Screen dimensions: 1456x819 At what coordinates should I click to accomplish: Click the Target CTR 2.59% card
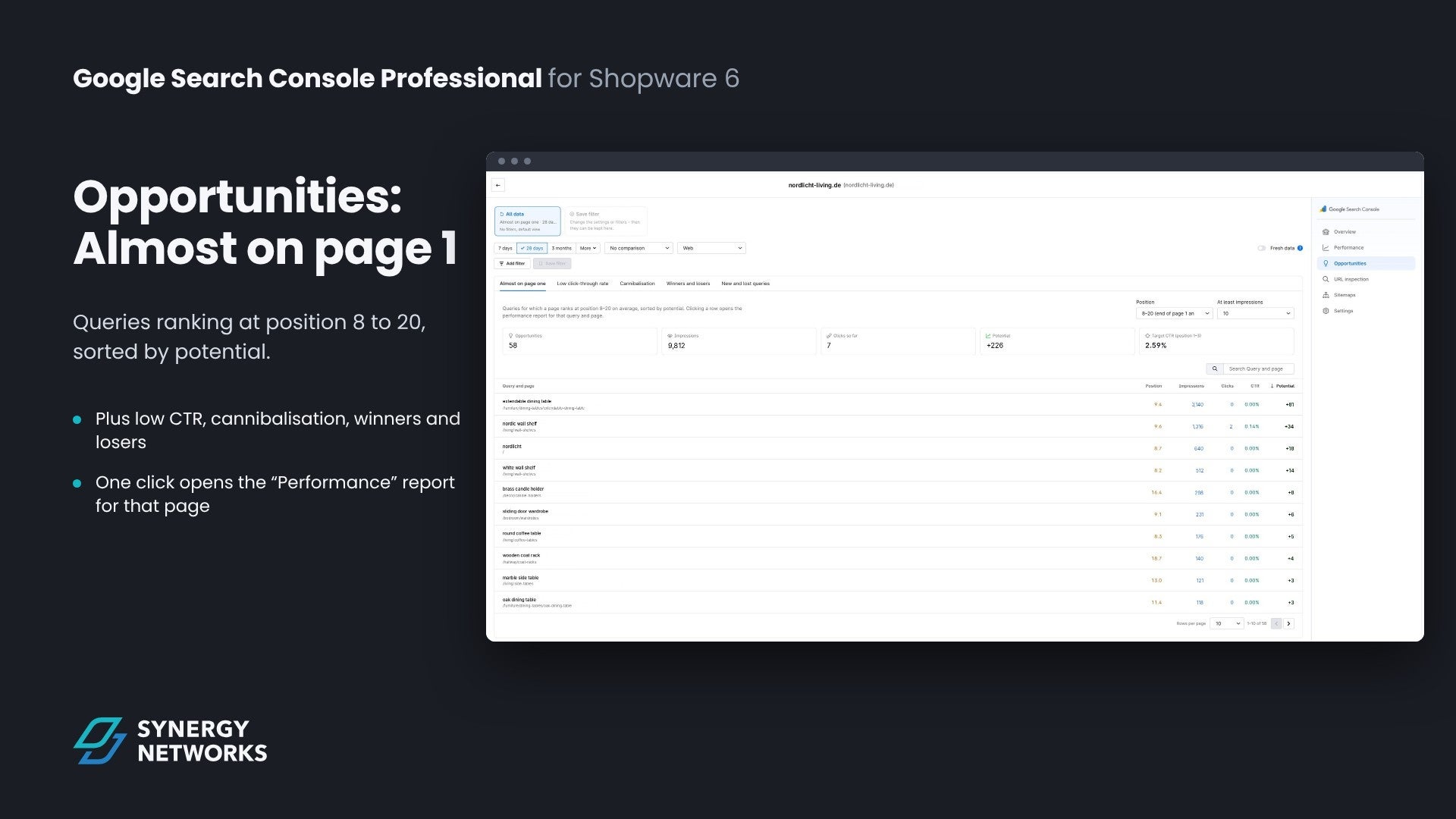(x=1216, y=341)
